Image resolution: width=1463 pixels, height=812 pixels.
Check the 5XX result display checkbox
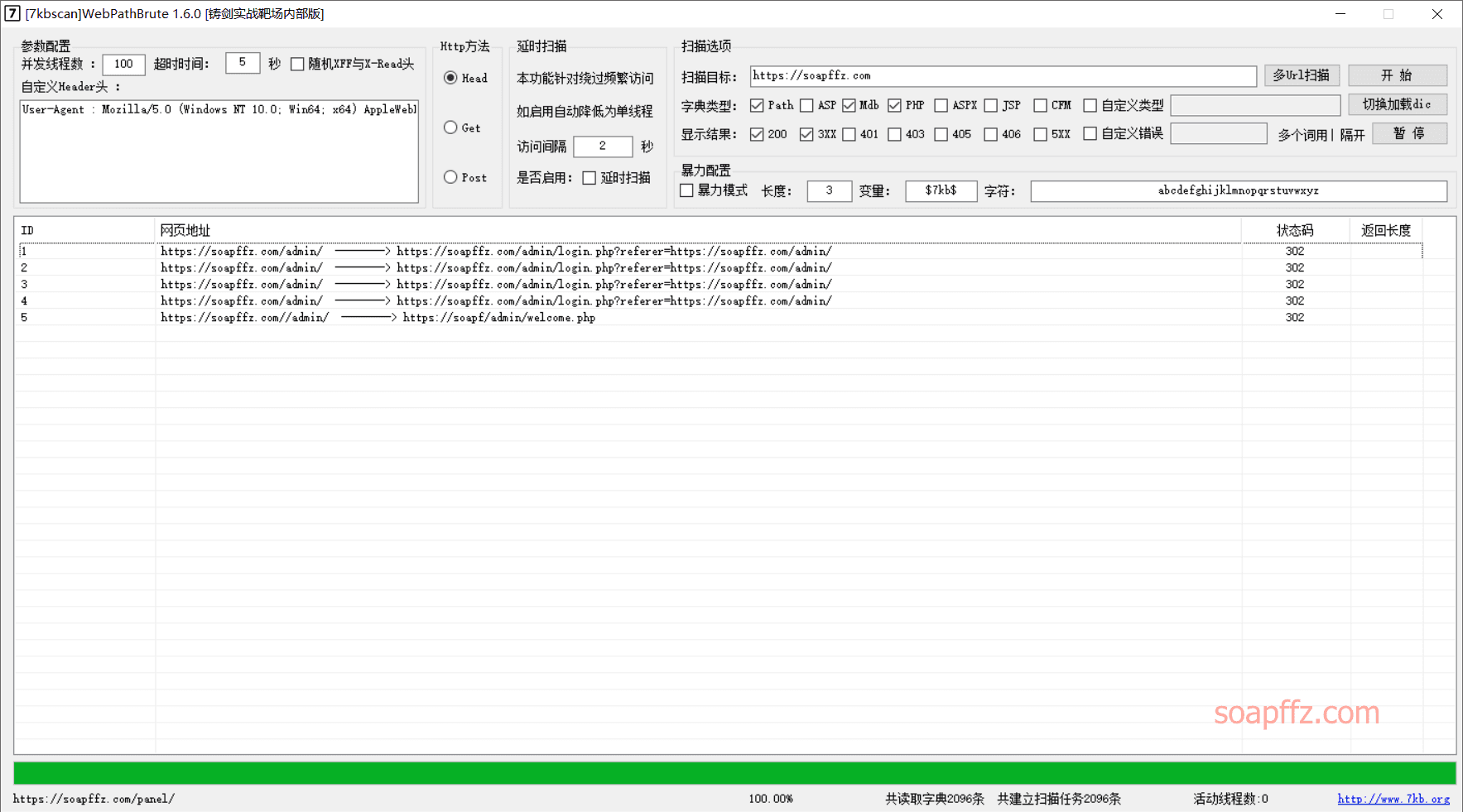pyautogui.click(x=1040, y=134)
